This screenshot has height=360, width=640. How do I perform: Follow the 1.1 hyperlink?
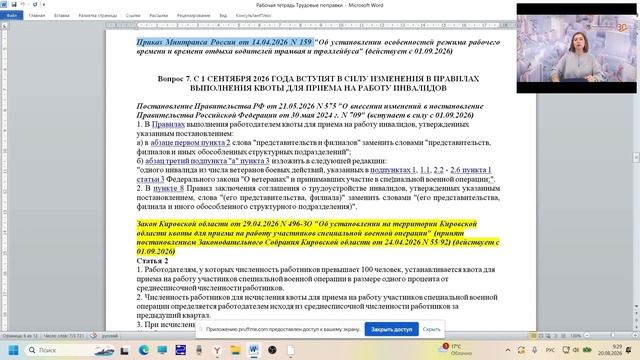point(425,170)
